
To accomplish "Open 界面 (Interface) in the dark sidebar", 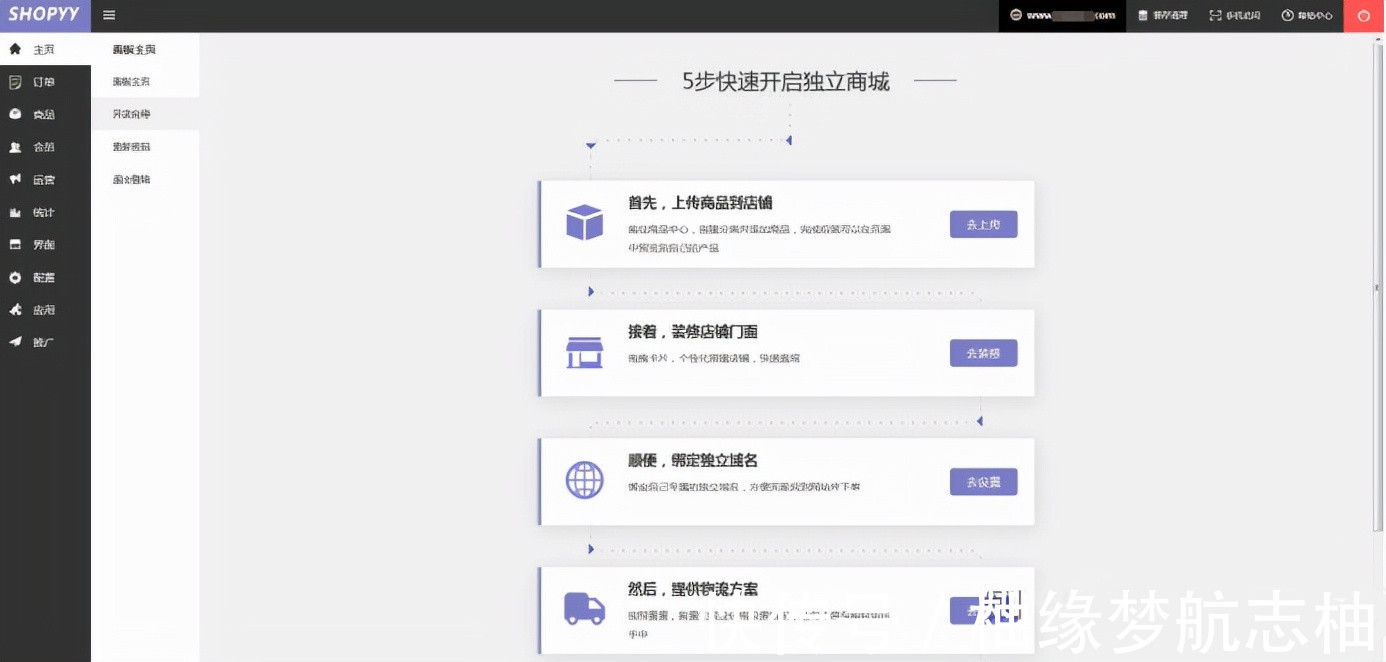I will [45, 244].
